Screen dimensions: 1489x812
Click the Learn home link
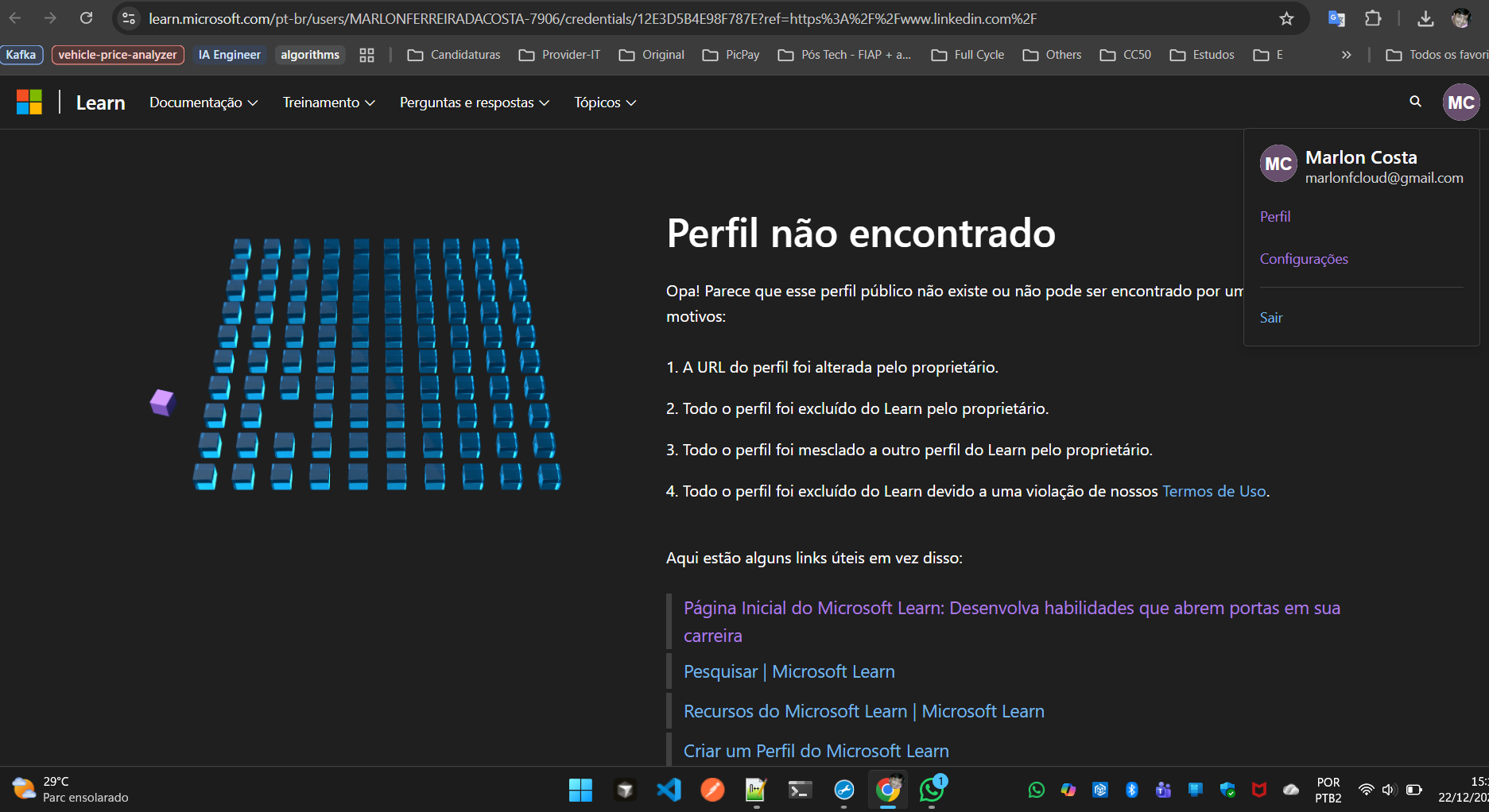point(100,102)
